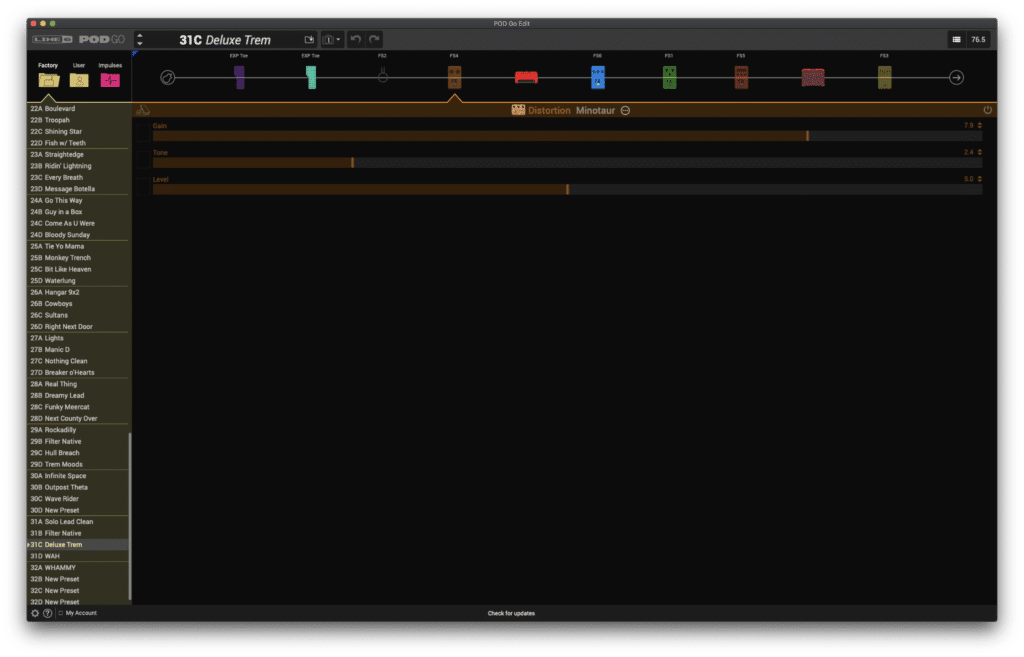Click the 76.5 tempo value
The height and width of the screenshot is (657, 1024).
[x=978, y=40]
